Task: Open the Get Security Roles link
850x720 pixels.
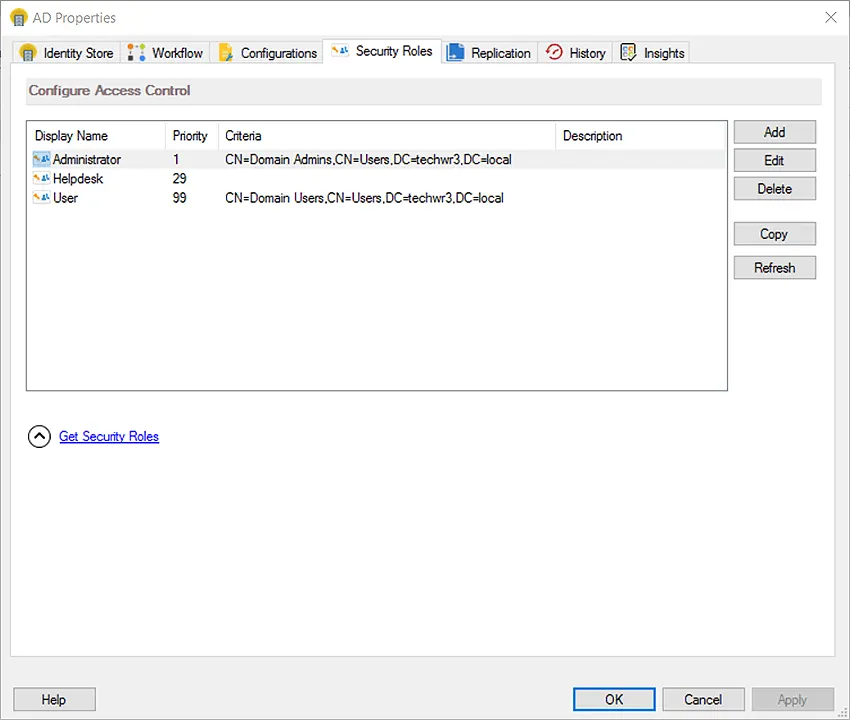Action: [109, 436]
